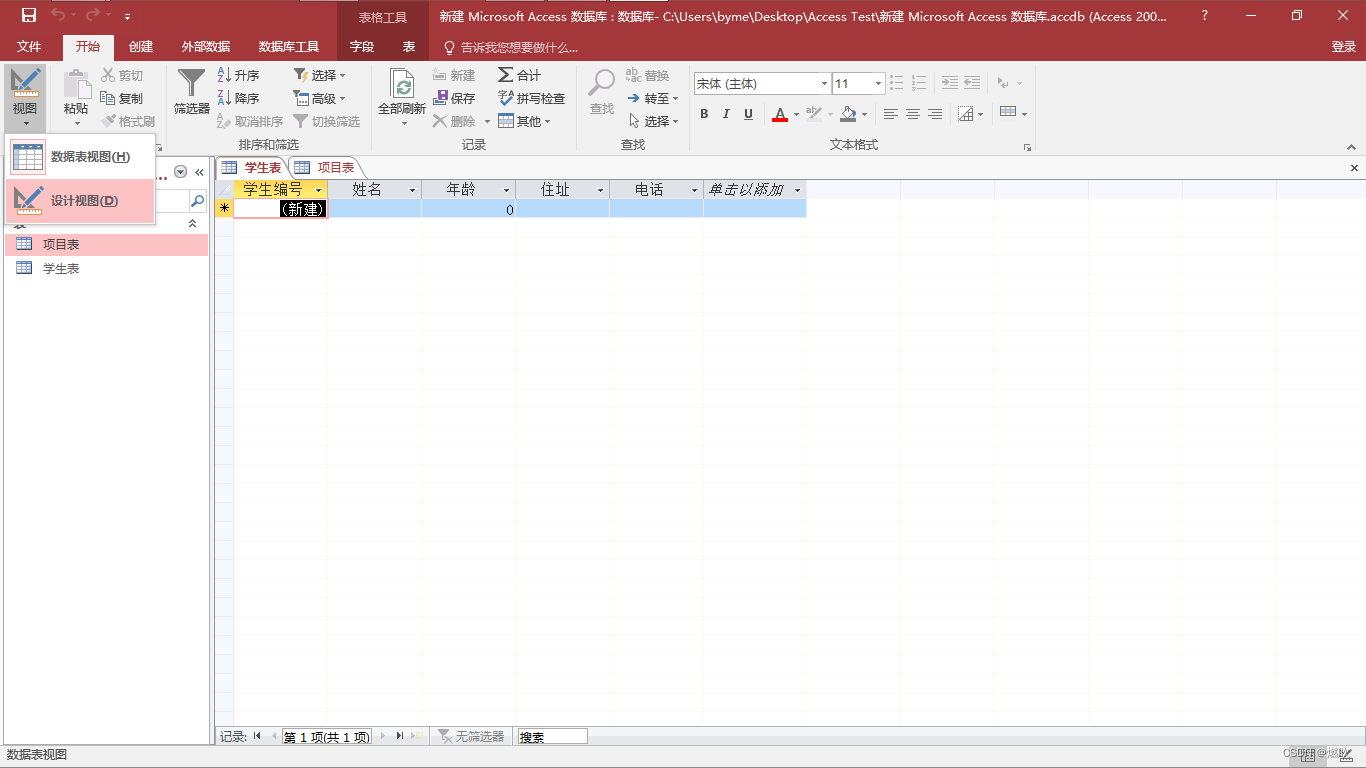The height and width of the screenshot is (768, 1366).
Task: Select 项目表 in navigation pane
Action: point(106,244)
